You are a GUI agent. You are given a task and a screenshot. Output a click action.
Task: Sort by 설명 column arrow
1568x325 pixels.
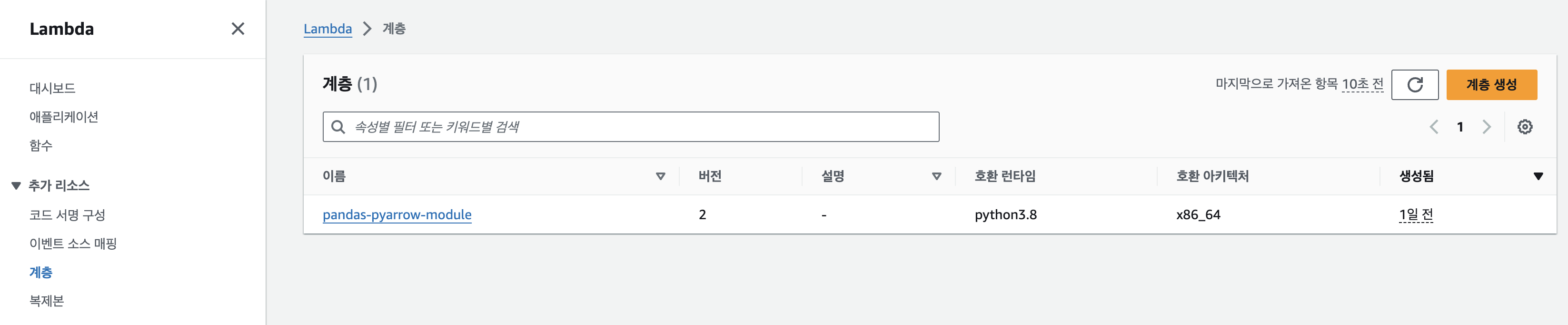(x=937, y=176)
